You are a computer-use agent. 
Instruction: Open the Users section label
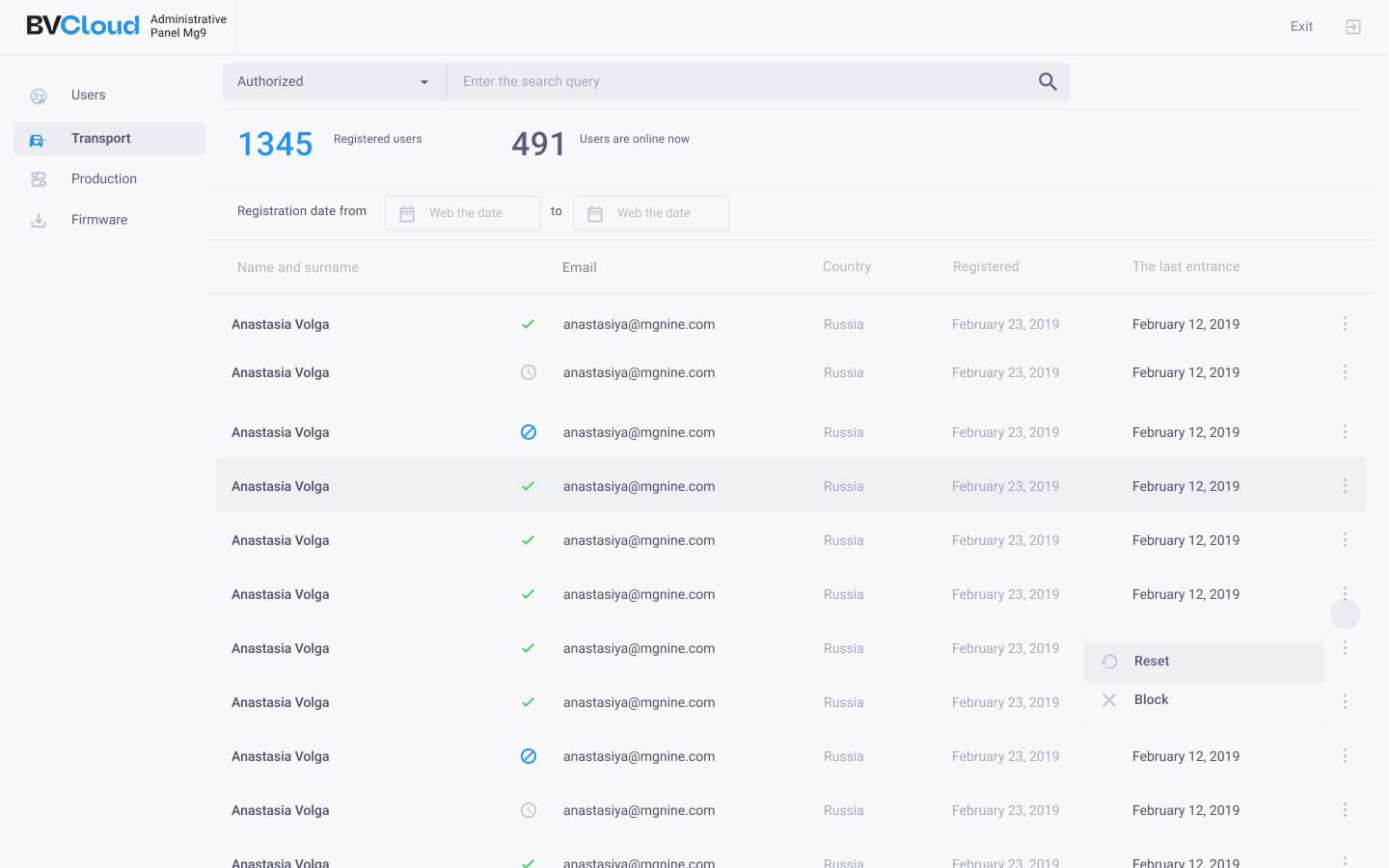click(89, 95)
